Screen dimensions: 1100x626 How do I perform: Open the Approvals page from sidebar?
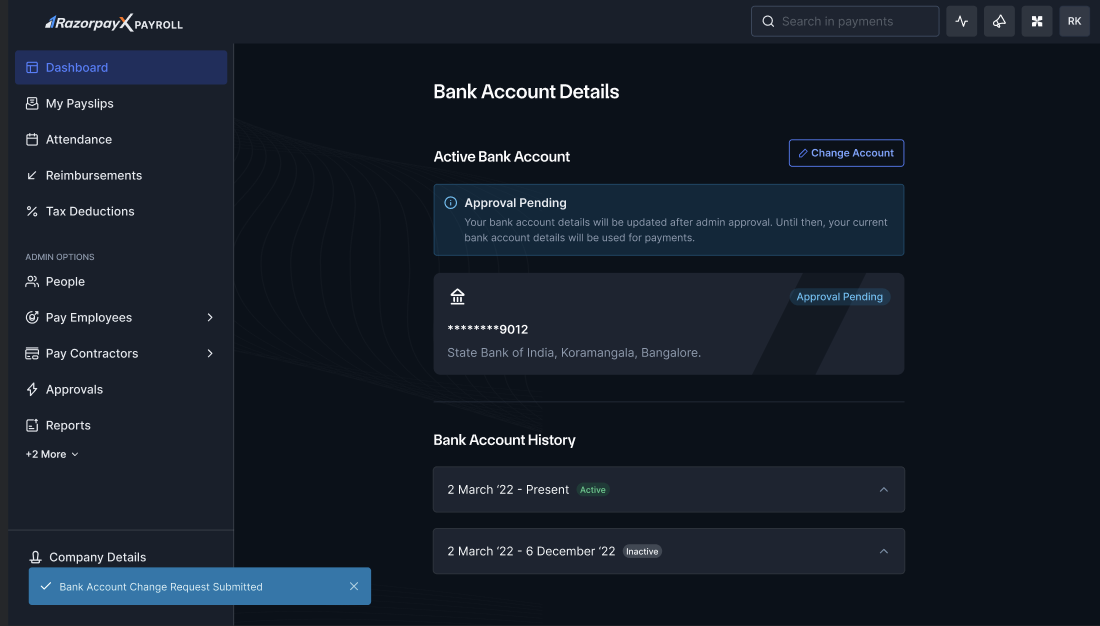74,390
